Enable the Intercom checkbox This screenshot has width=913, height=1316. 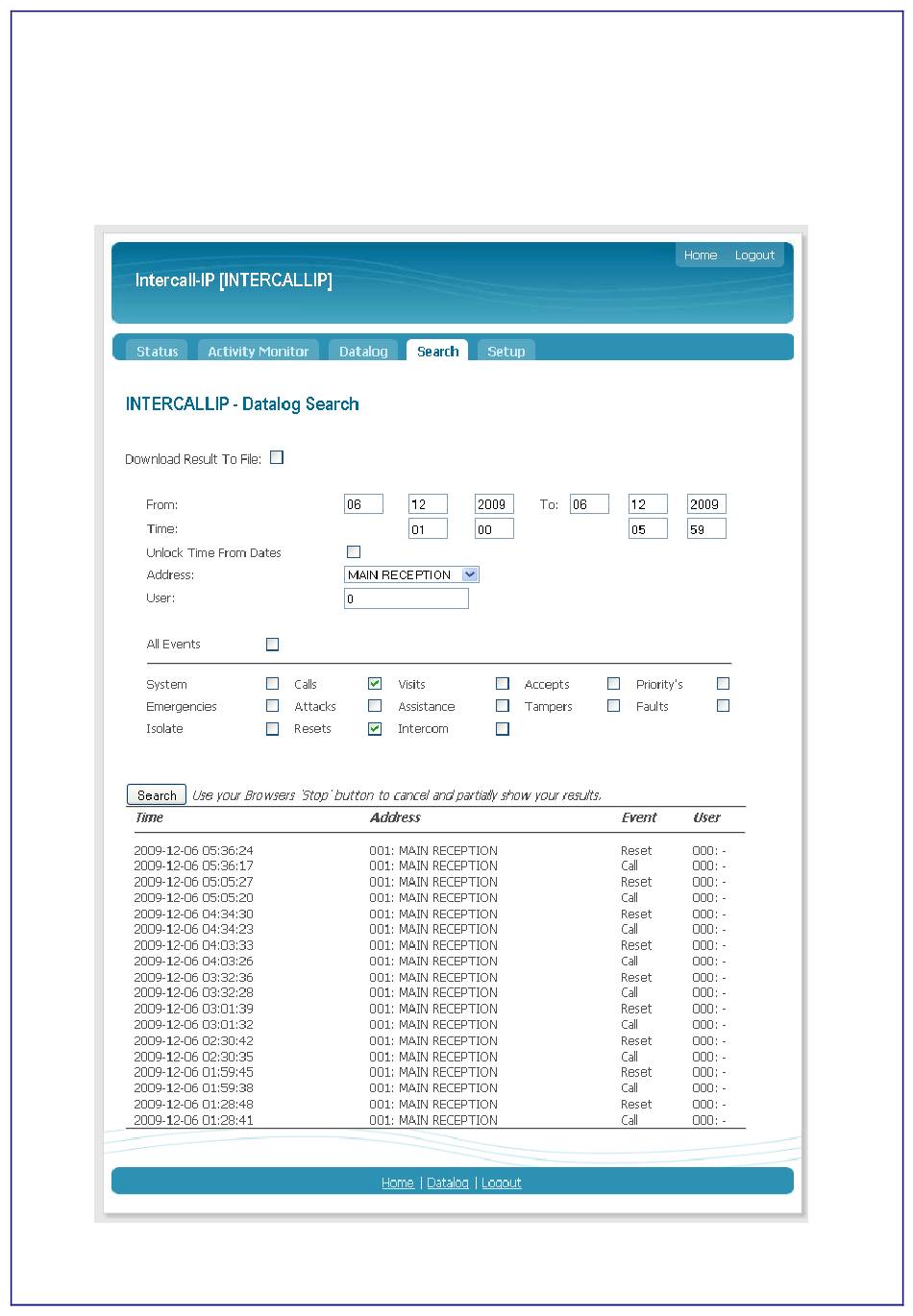click(x=502, y=729)
